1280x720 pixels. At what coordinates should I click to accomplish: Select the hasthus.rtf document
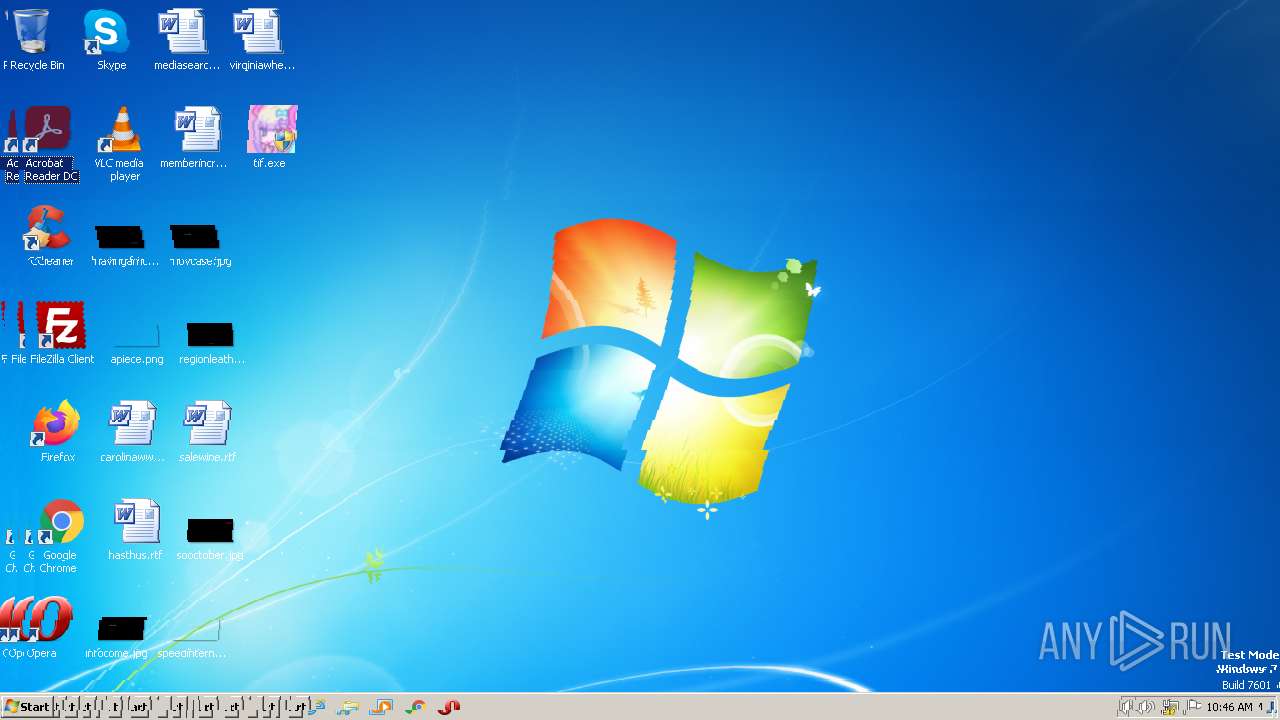[135, 529]
